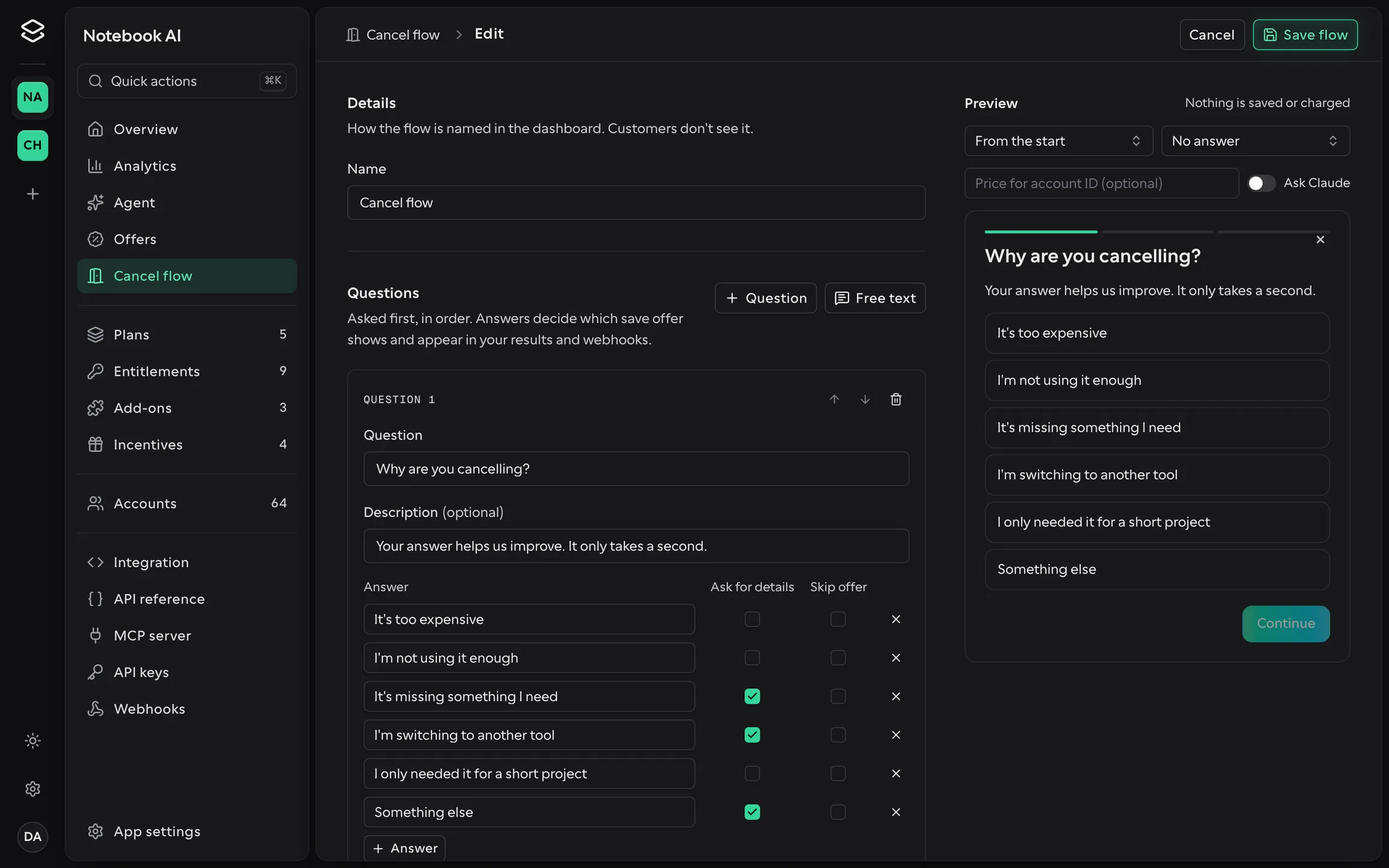Viewport: 1389px width, 868px height.
Task: Go to Offers in the sidebar
Action: pos(187,239)
